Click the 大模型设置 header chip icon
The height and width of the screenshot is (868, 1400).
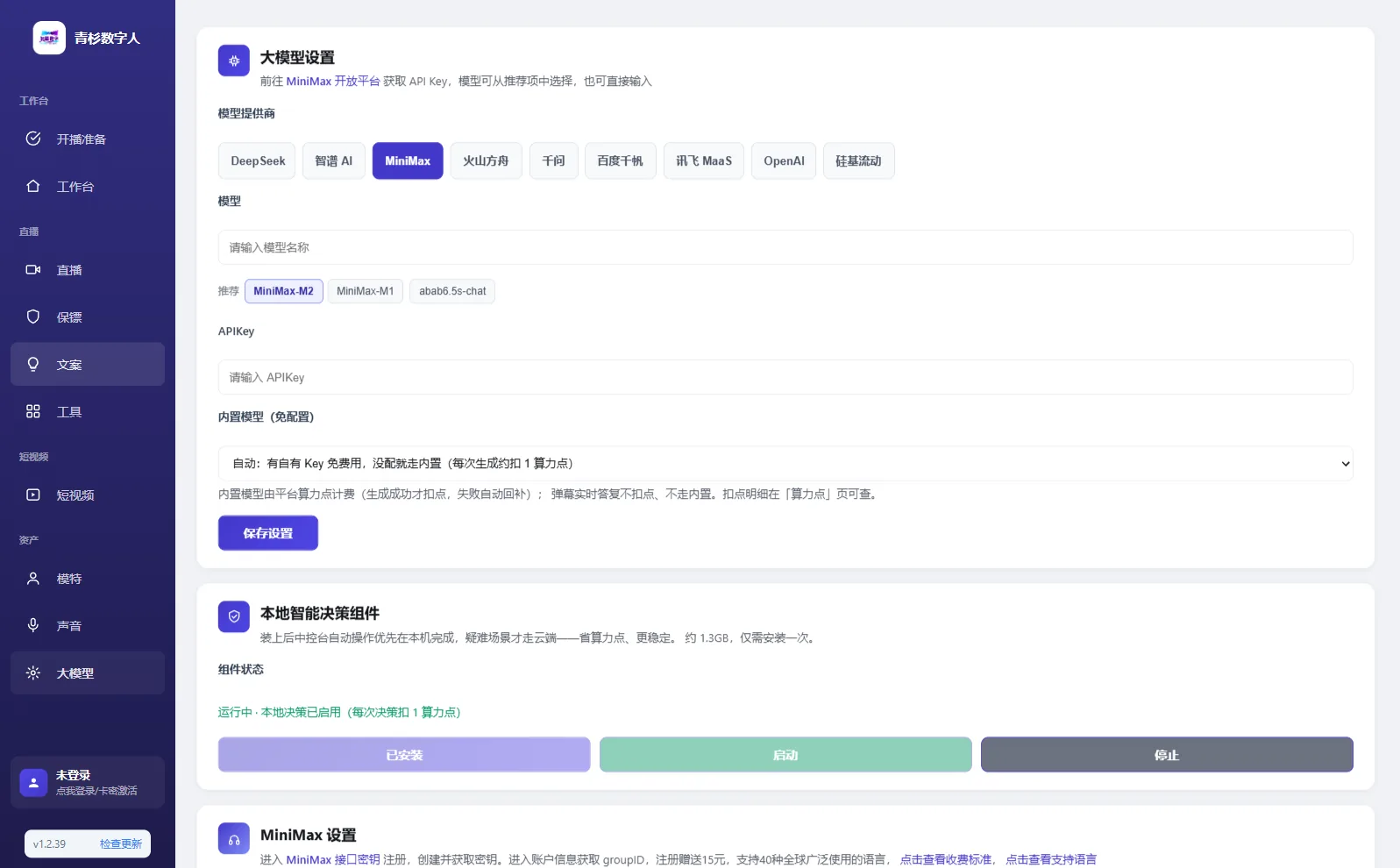click(234, 60)
